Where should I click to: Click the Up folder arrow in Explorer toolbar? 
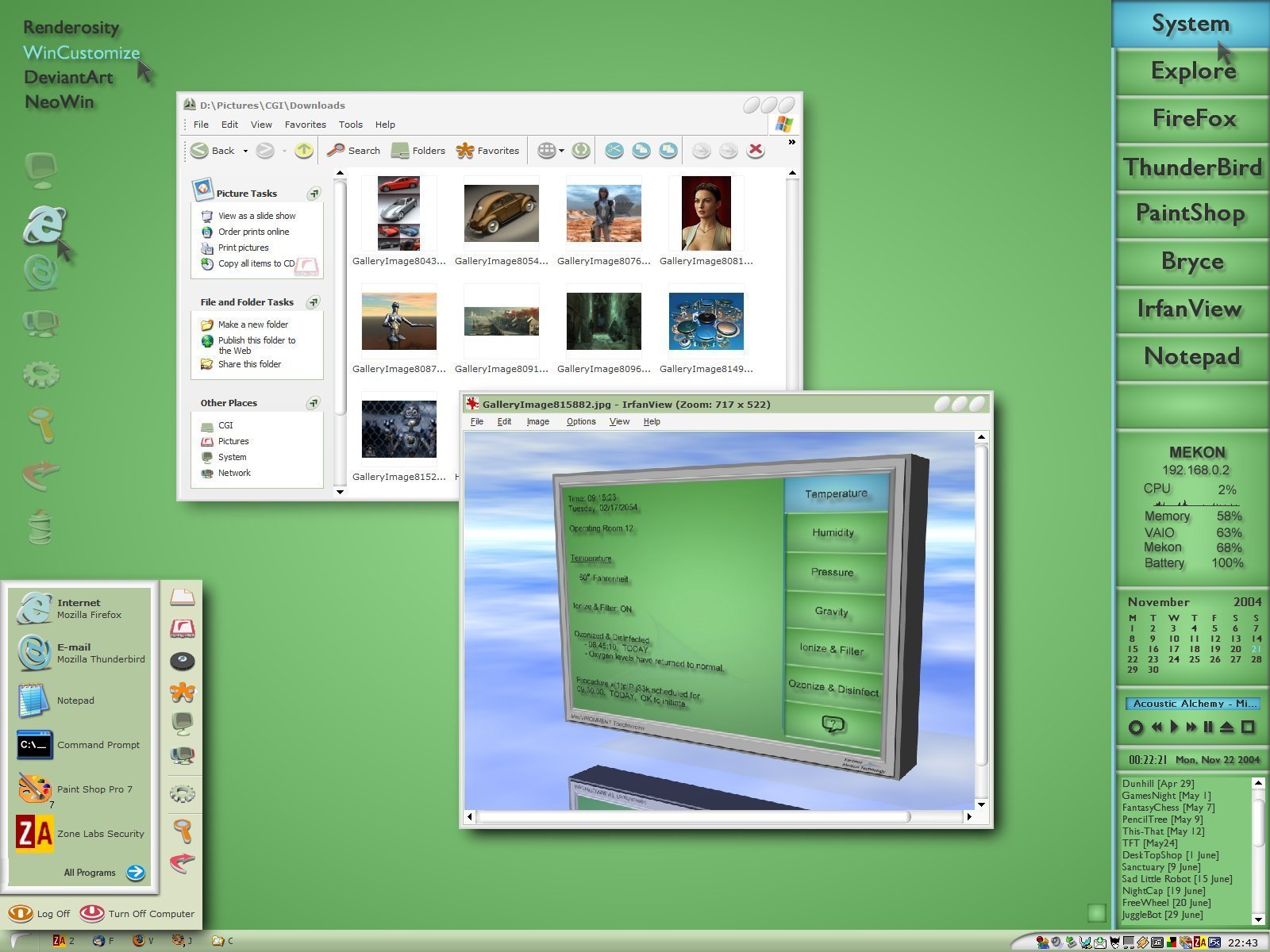[x=303, y=150]
